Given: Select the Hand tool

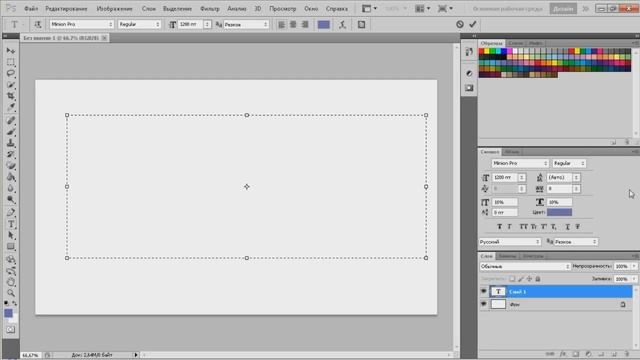Looking at the screenshot, I should click(11, 282).
